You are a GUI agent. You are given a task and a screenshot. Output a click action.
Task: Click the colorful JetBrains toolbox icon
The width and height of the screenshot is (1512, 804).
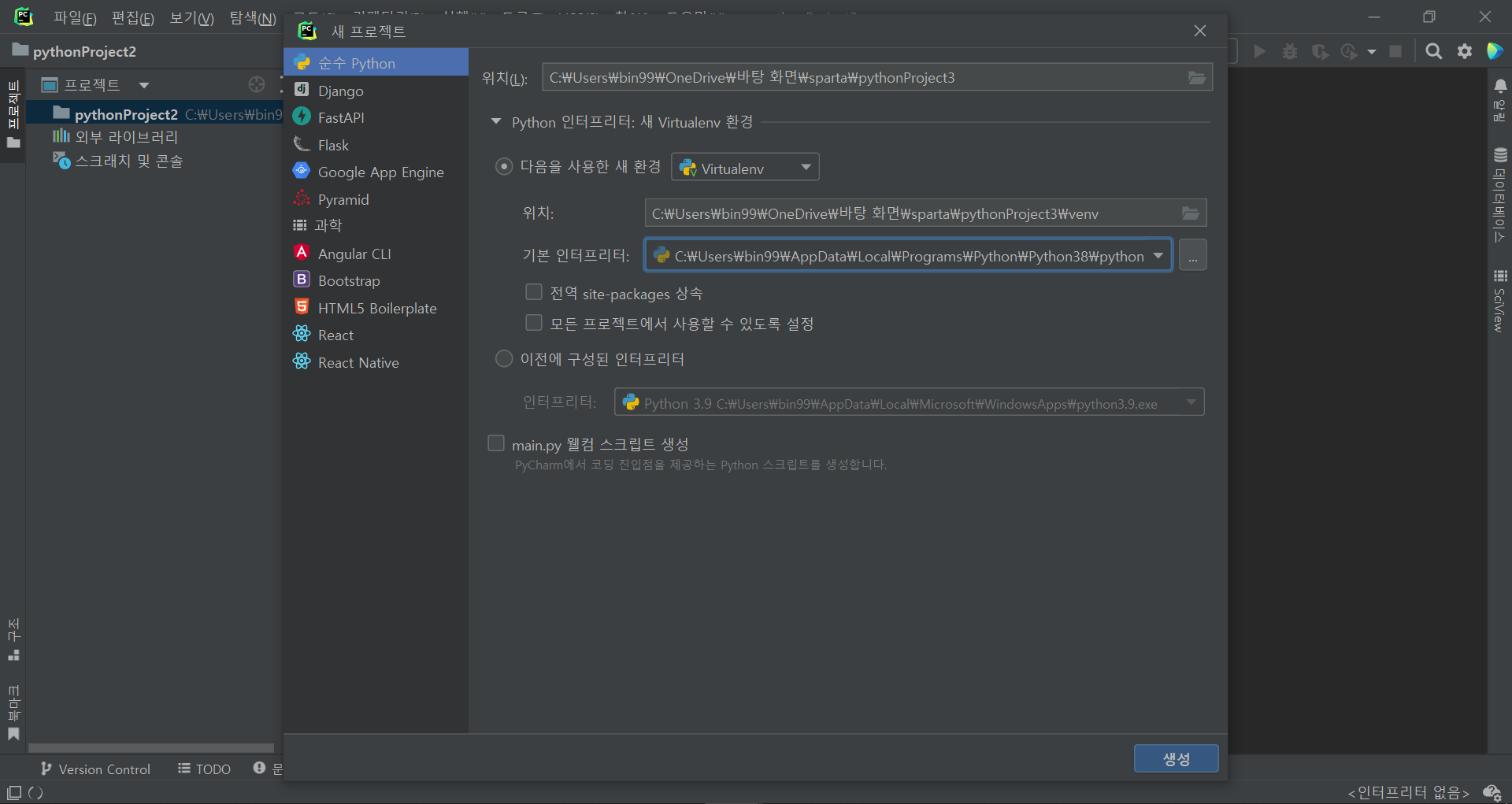1495,51
